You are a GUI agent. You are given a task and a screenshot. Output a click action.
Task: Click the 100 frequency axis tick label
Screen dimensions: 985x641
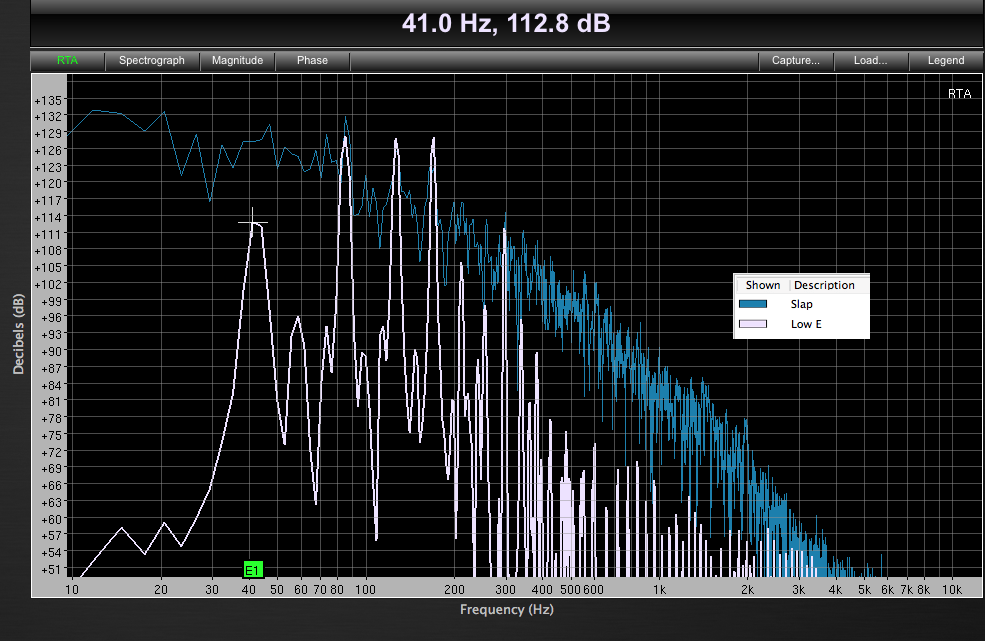click(365, 589)
